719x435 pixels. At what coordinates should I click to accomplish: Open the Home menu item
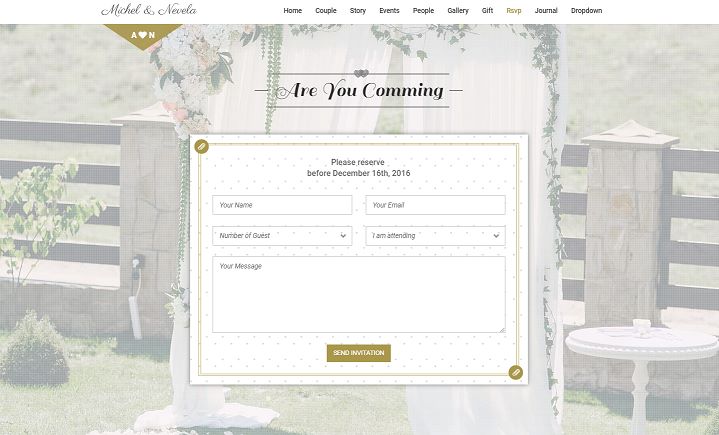click(x=293, y=11)
